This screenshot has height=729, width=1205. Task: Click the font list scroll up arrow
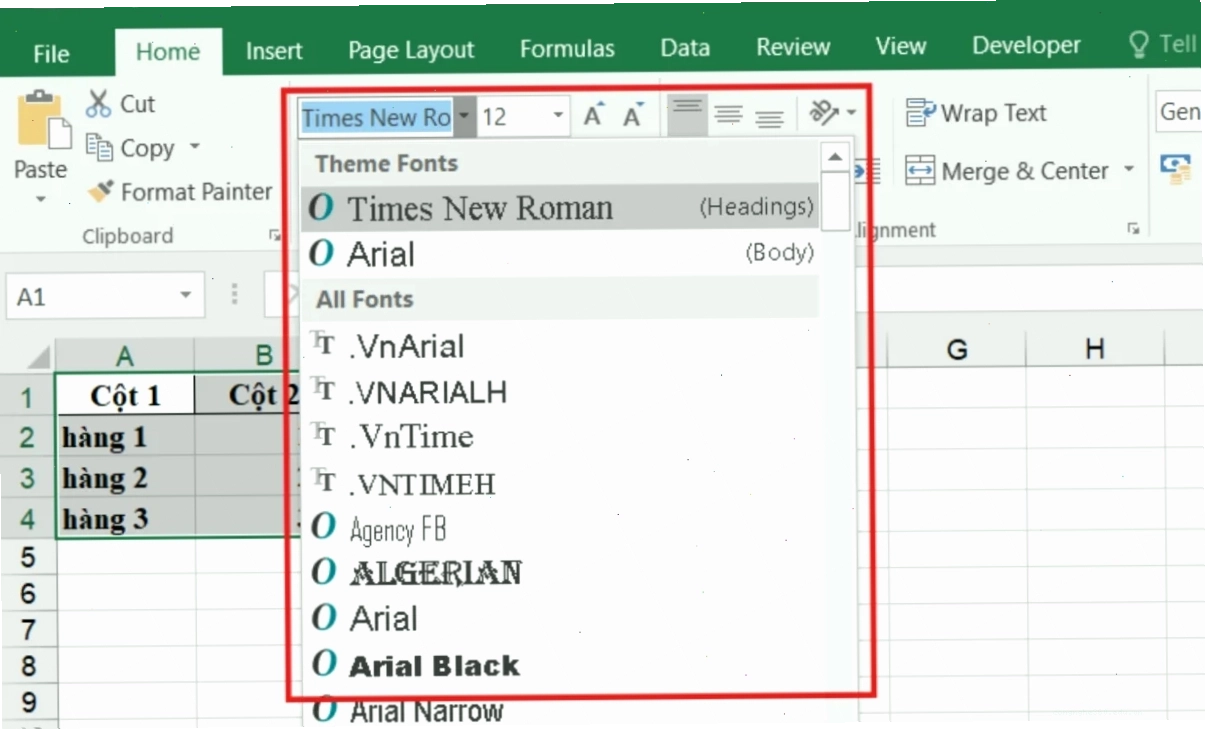(835, 157)
